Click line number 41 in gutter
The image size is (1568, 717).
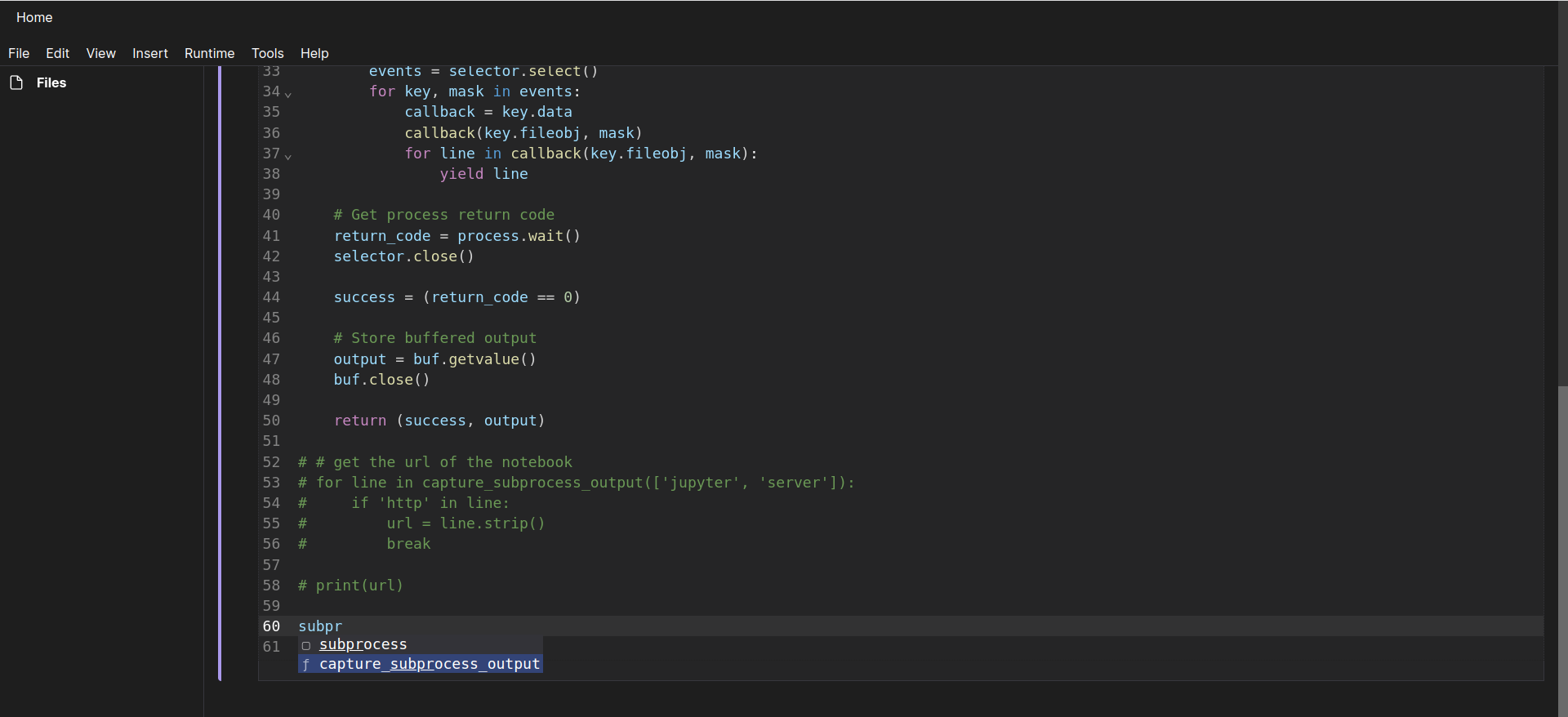[x=271, y=236]
